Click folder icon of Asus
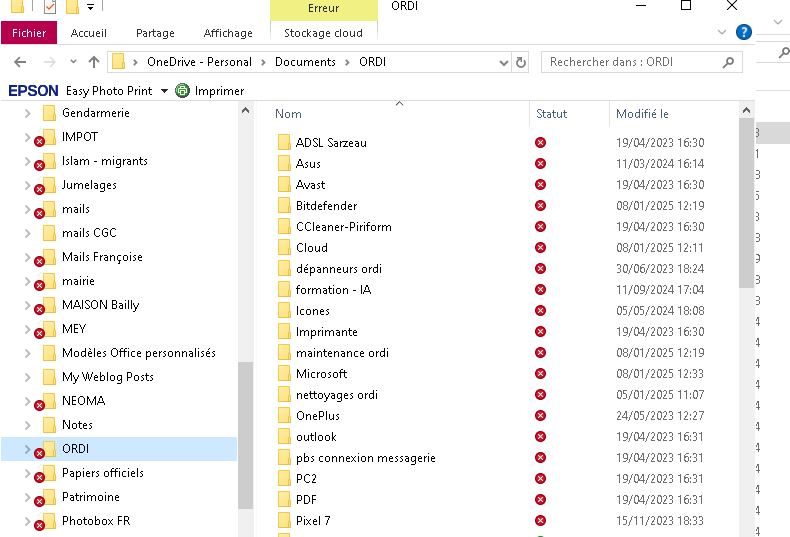The height and width of the screenshot is (537, 790). (284, 164)
